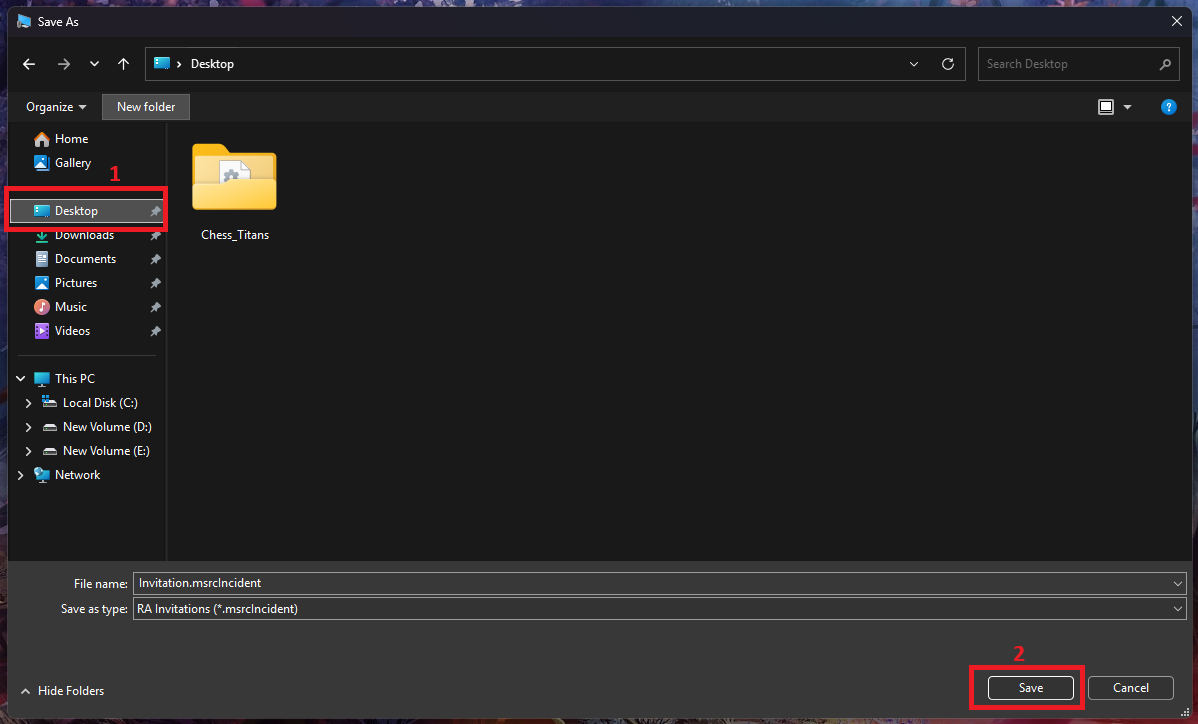Viewport: 1198px width, 724px height.
Task: Click Hide Folders
Action: (63, 691)
